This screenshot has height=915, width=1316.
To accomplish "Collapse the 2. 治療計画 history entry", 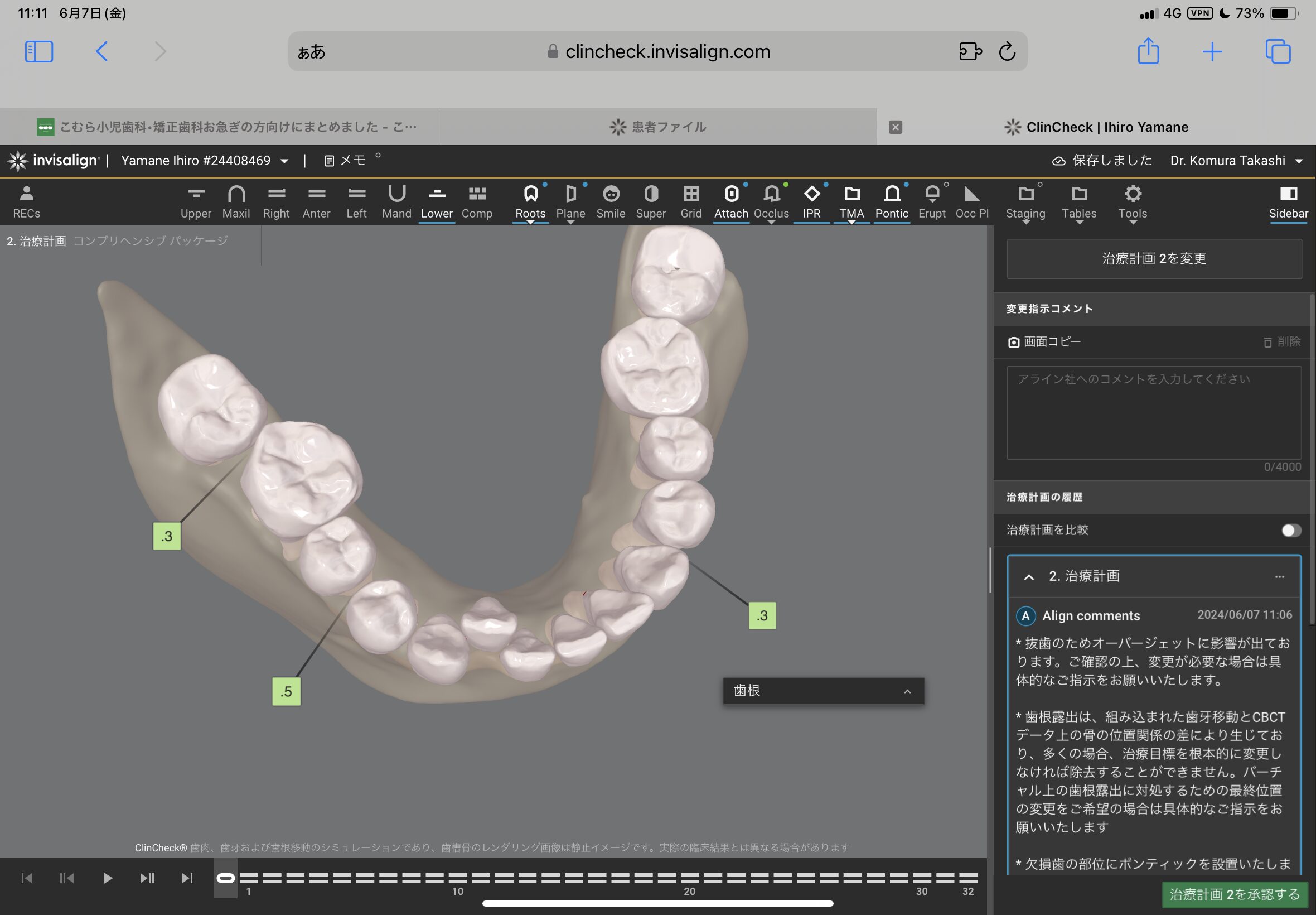I will point(1029,577).
